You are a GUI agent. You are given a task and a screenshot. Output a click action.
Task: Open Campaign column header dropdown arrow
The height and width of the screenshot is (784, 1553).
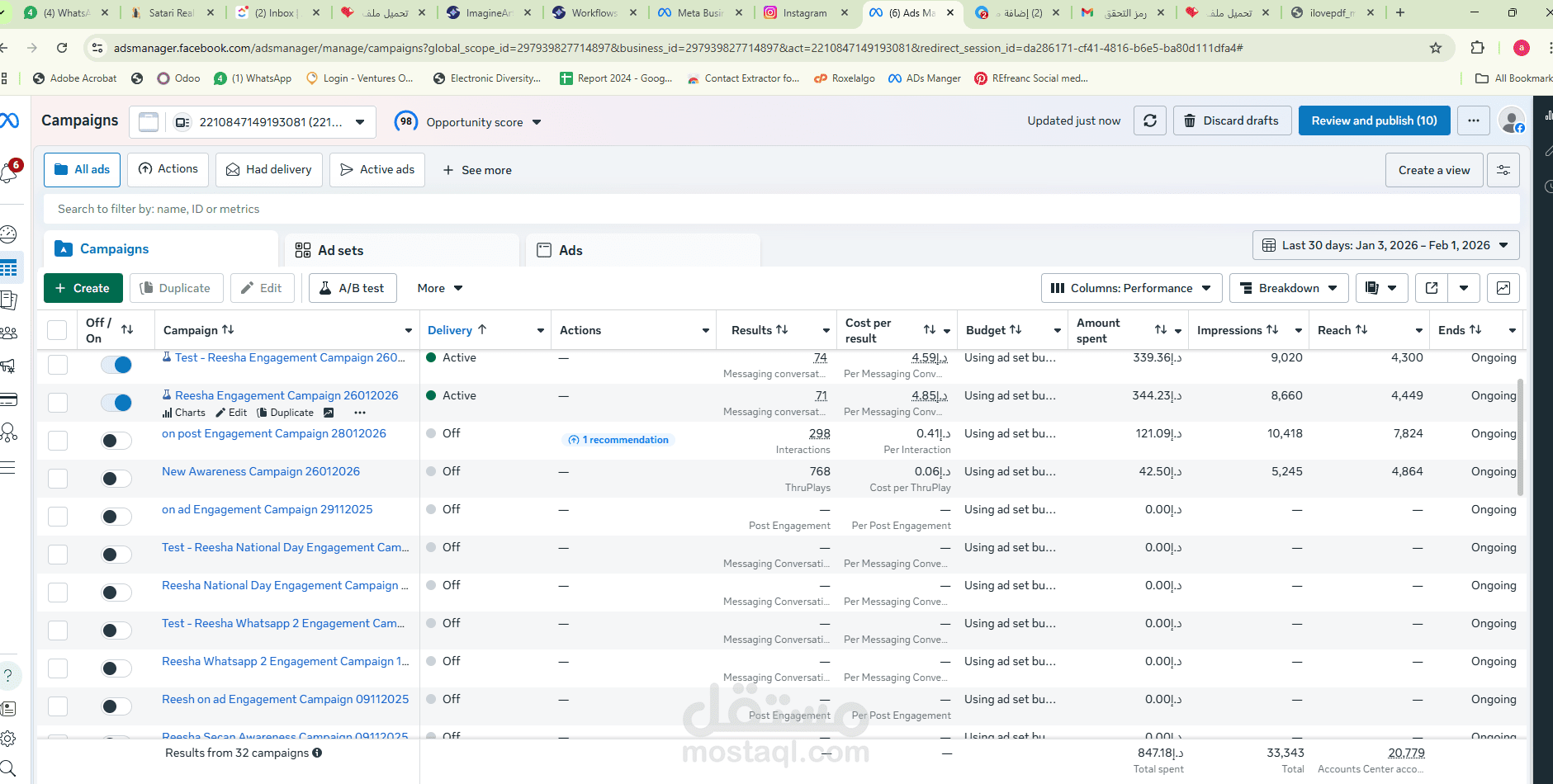click(x=409, y=330)
